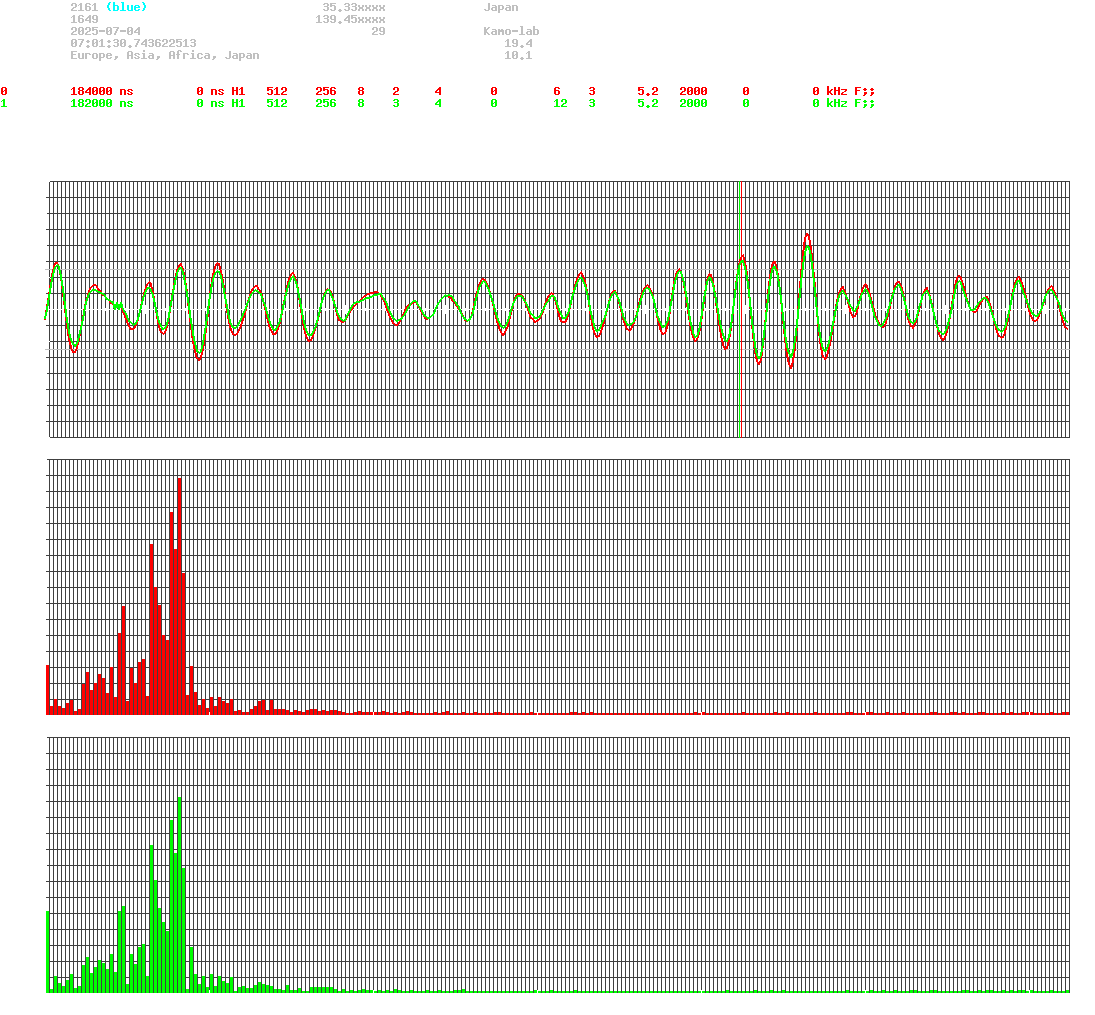The image size is (1095, 1015).
Task: Click the highest waveform peak right of marker
Action: [807, 236]
